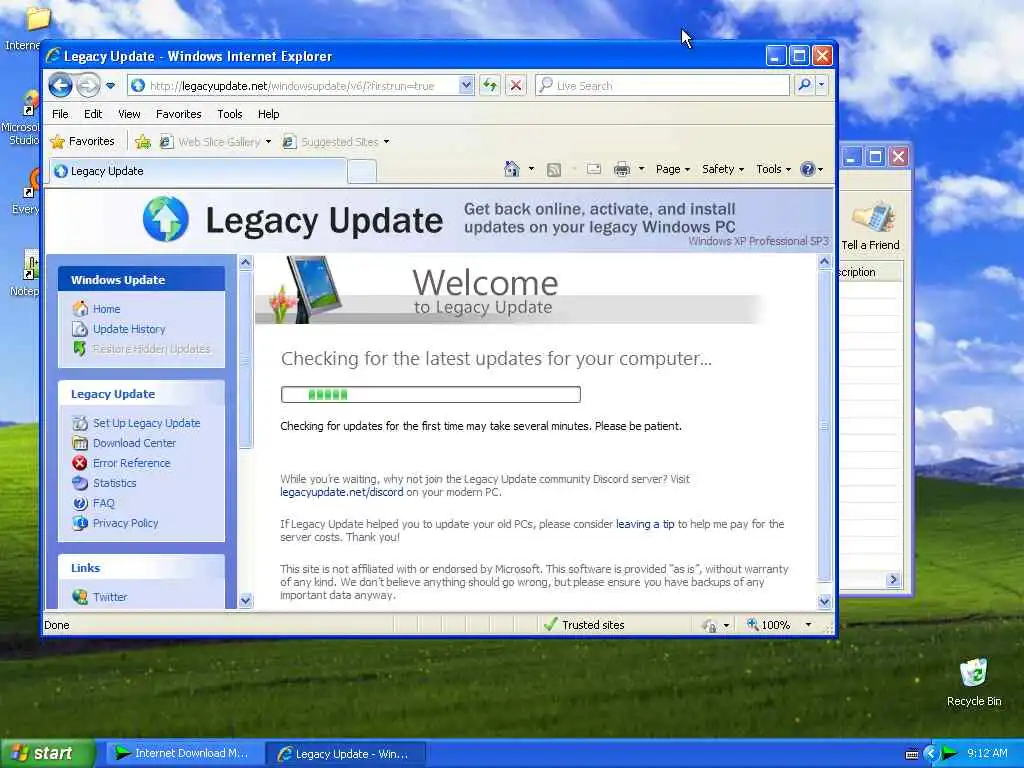
Task: Open a new blank tab
Action: [x=362, y=171]
